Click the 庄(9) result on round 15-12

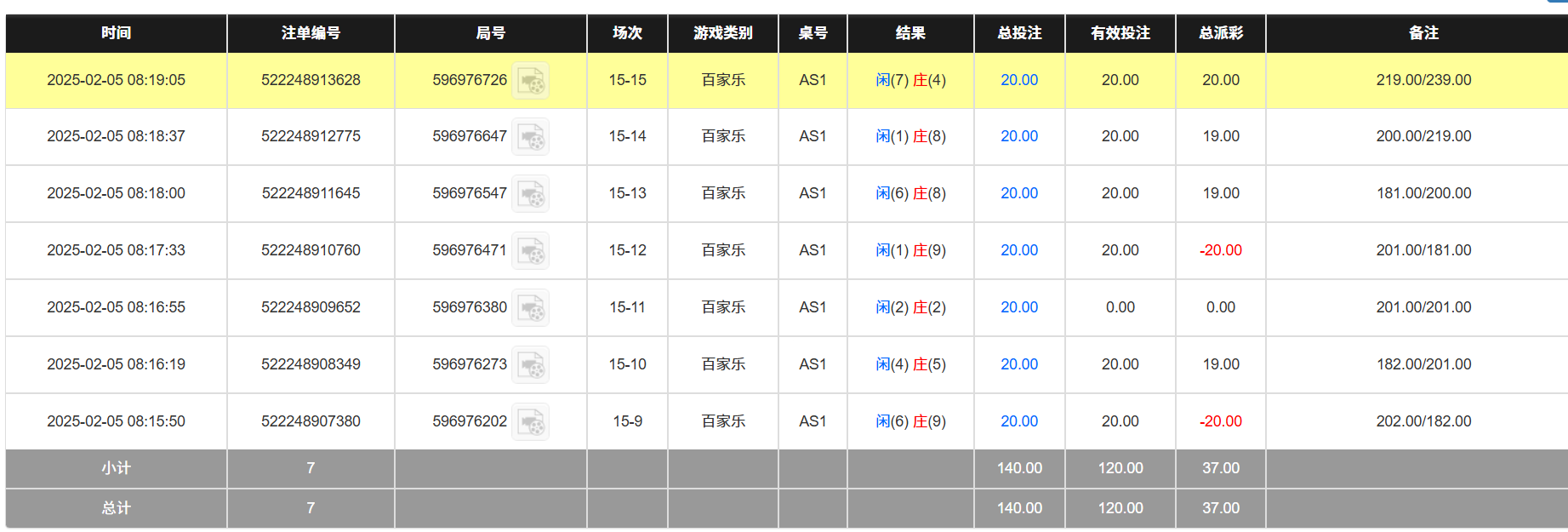pyautogui.click(x=928, y=250)
